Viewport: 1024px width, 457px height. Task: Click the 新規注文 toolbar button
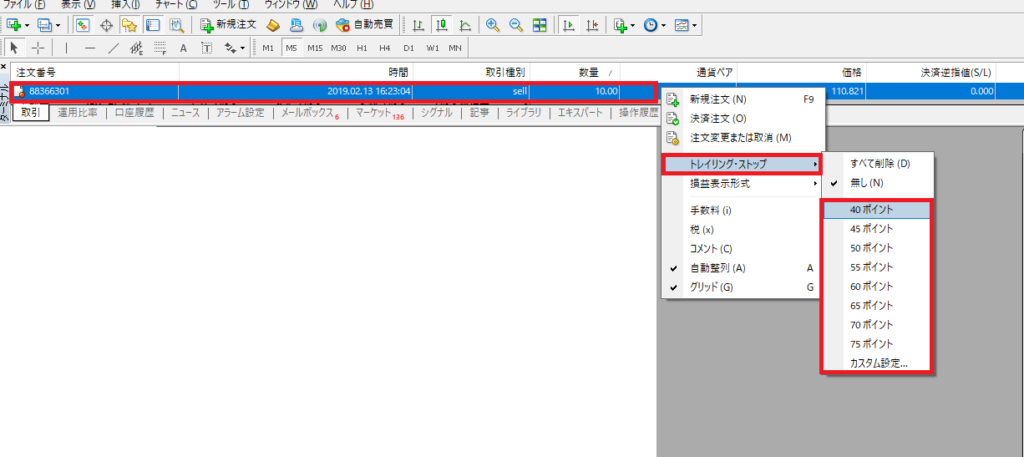click(x=227, y=24)
